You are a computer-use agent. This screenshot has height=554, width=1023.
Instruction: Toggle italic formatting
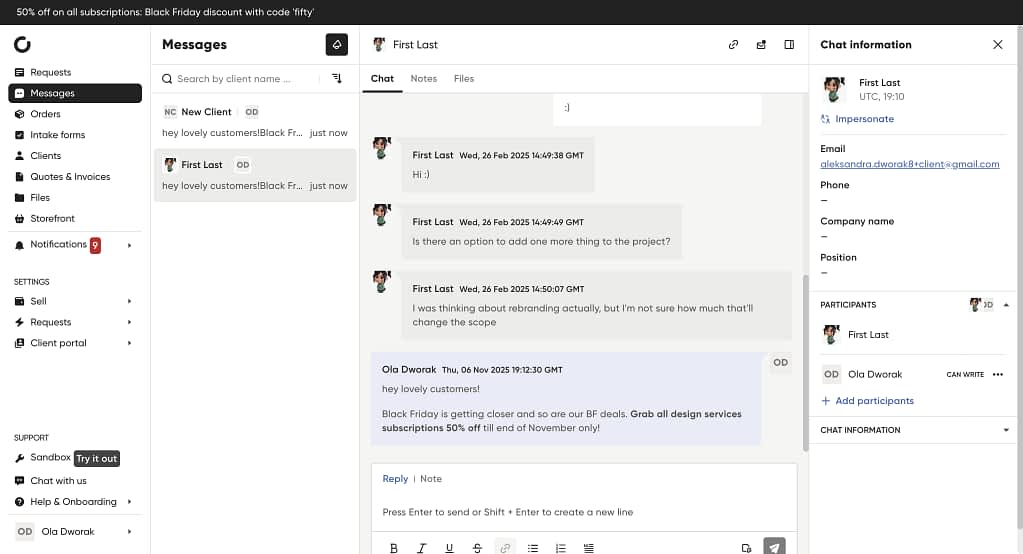pos(421,548)
